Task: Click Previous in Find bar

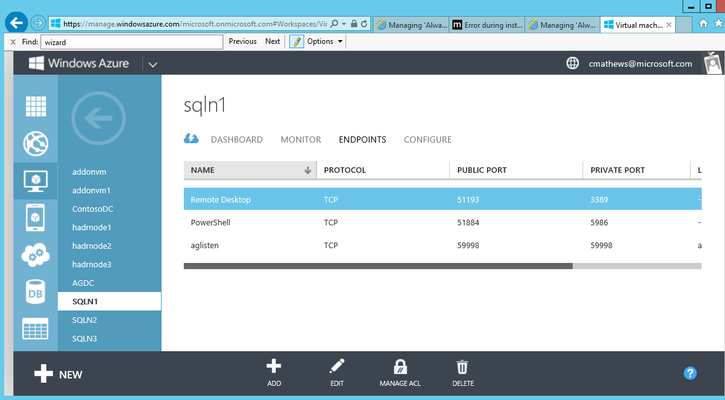Action: pyautogui.click(x=242, y=42)
